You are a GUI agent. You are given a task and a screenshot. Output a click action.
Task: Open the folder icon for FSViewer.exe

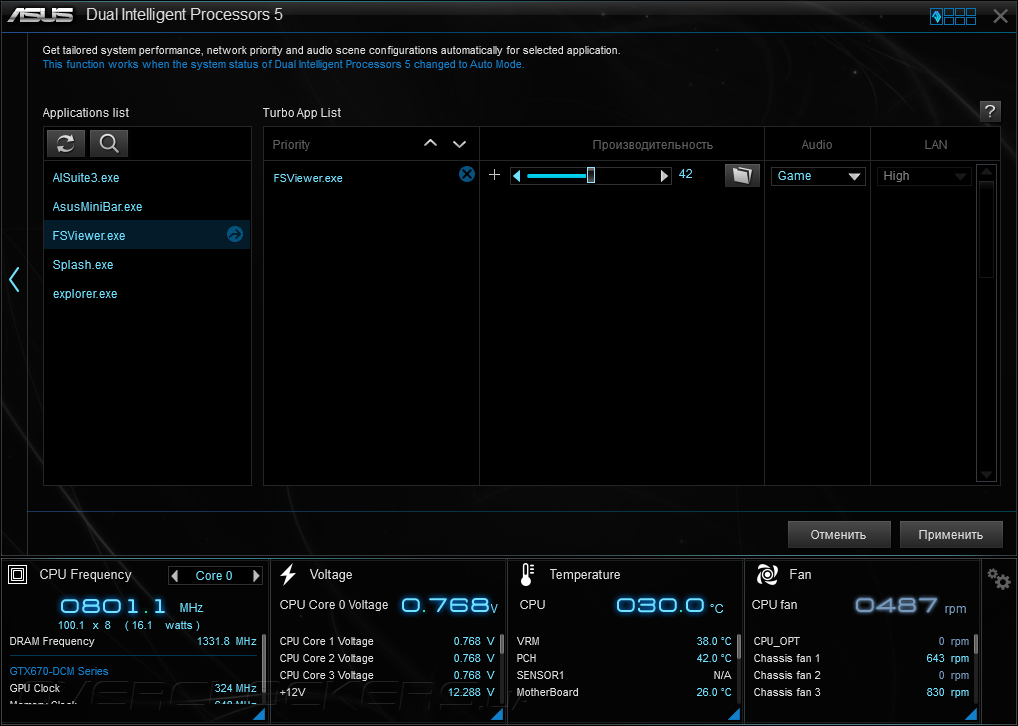pos(742,175)
